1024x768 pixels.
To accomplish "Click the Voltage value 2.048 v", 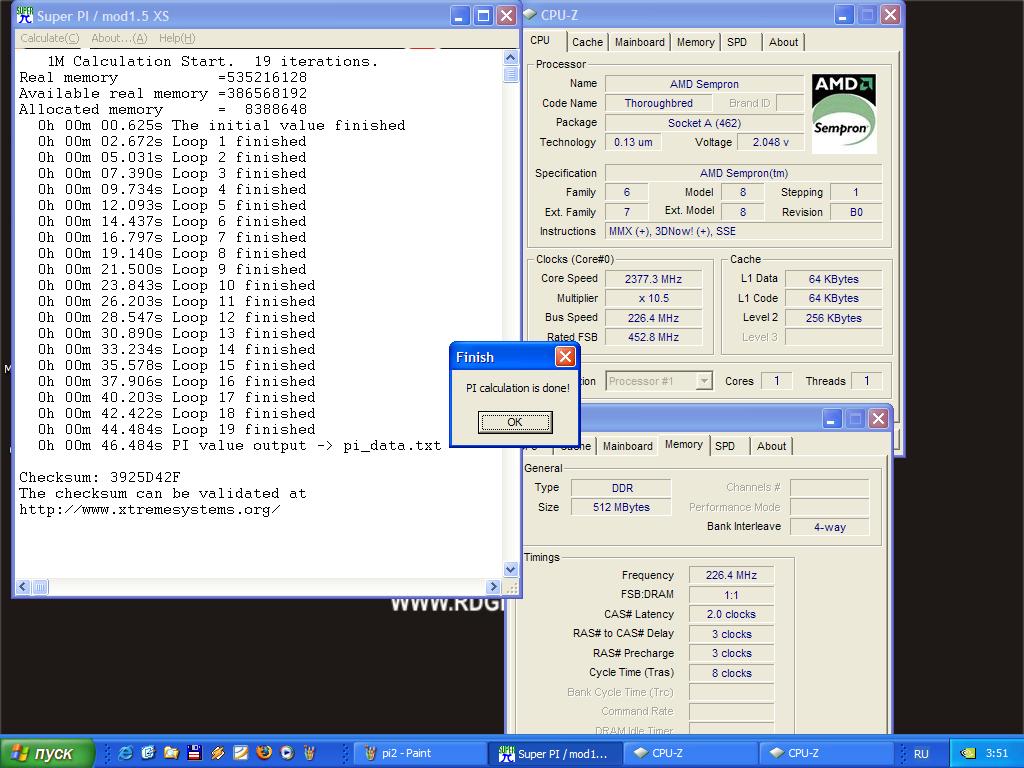I will pos(770,142).
